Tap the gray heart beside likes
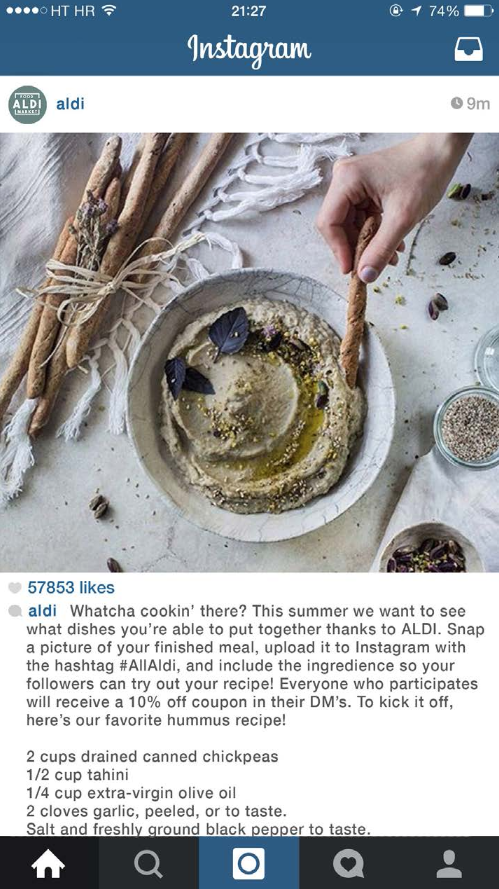The image size is (499, 889). point(15,587)
